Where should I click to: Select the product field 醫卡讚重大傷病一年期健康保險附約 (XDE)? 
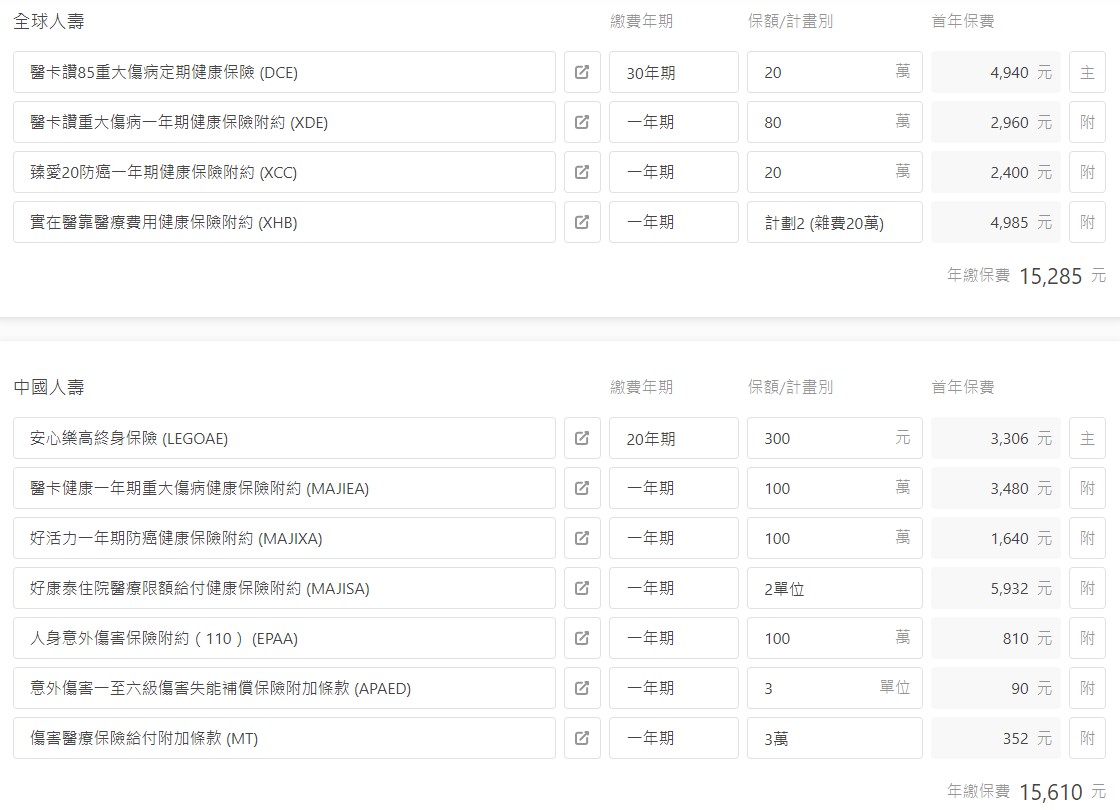284,122
